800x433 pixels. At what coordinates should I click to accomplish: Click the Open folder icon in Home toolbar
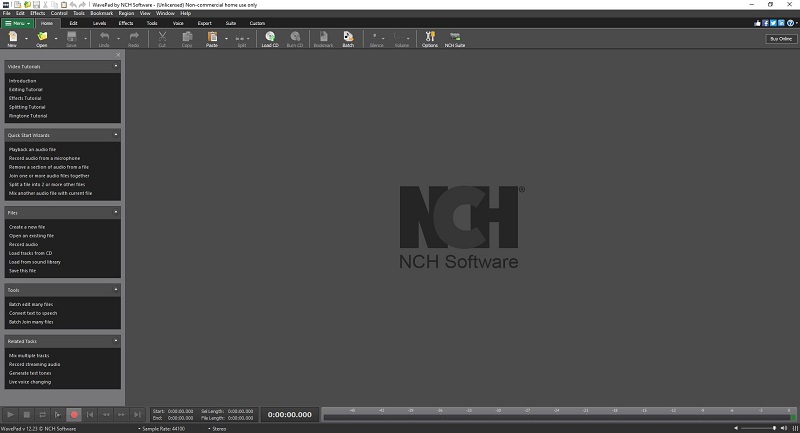(42, 36)
